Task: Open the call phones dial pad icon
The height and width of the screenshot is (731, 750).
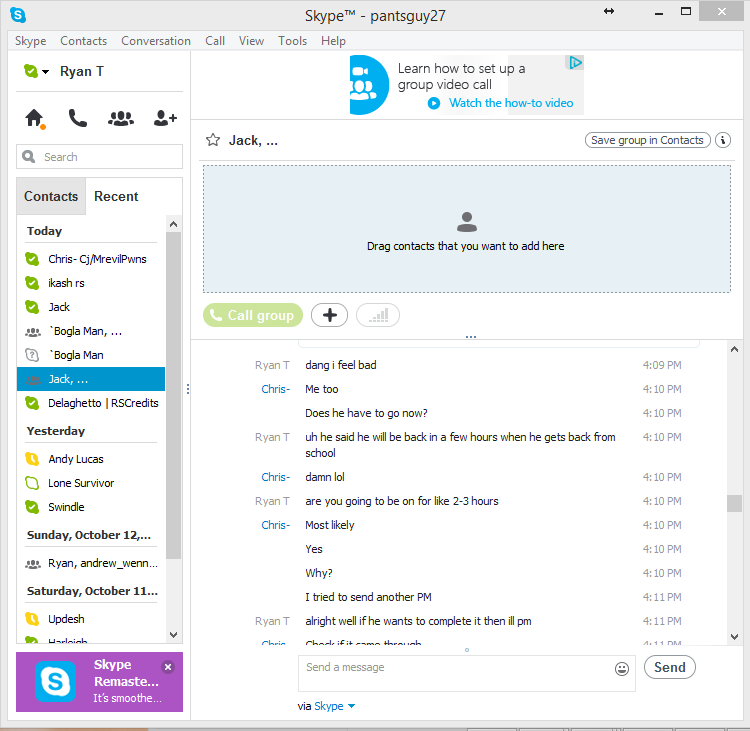Action: pyautogui.click(x=77, y=118)
